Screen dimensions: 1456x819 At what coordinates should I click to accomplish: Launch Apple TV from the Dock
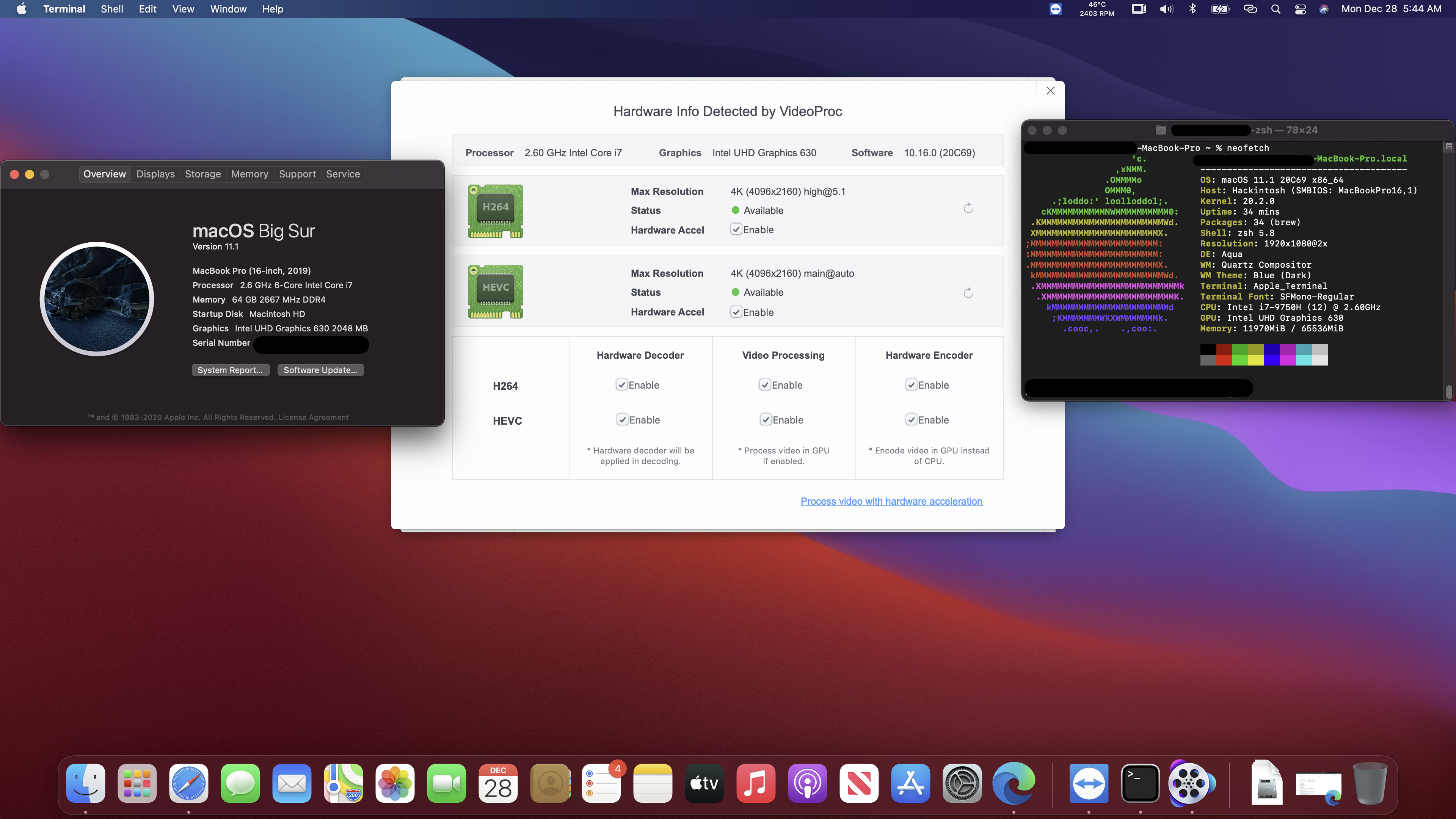(704, 783)
